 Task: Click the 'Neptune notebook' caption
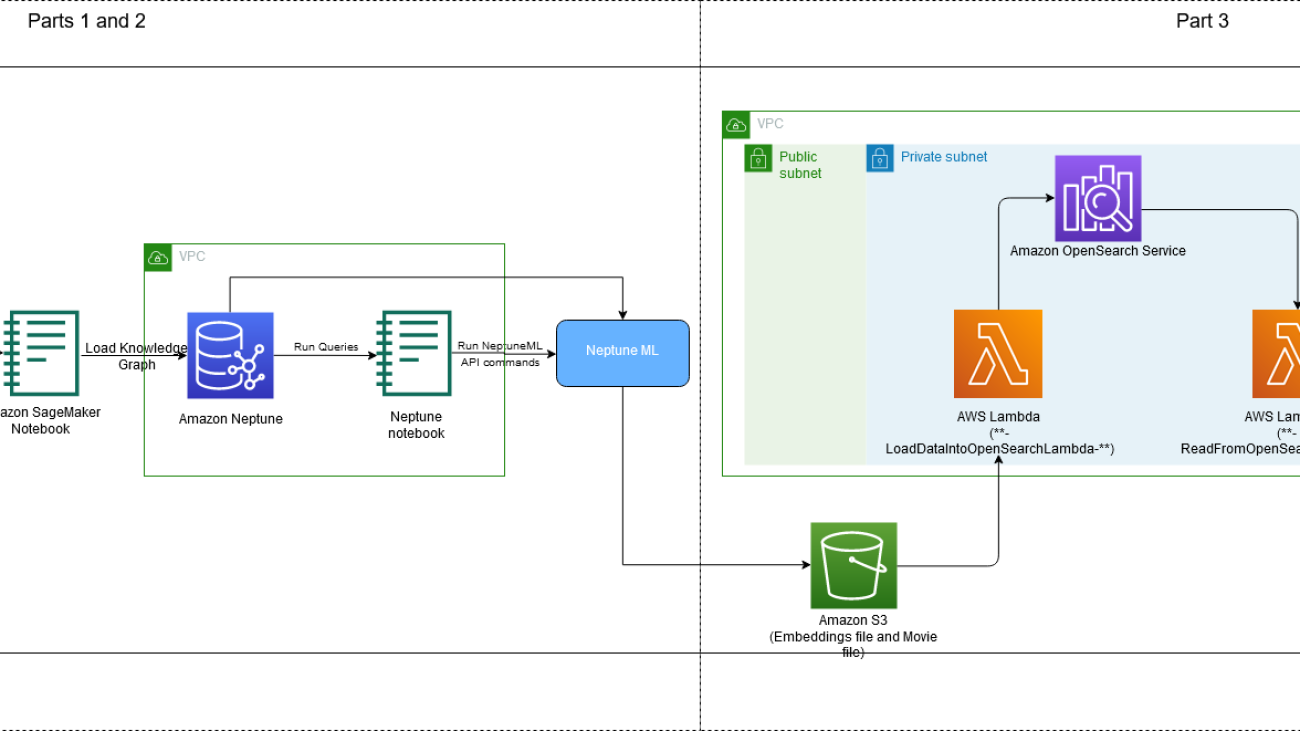pyautogui.click(x=416, y=425)
